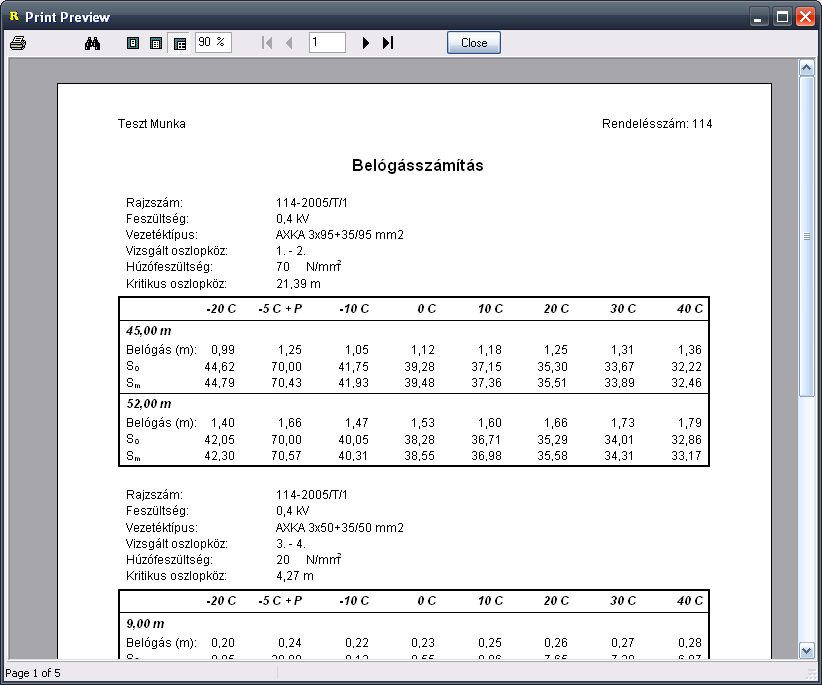Click the table cell '34,31'
The height and width of the screenshot is (685, 822).
(619, 456)
